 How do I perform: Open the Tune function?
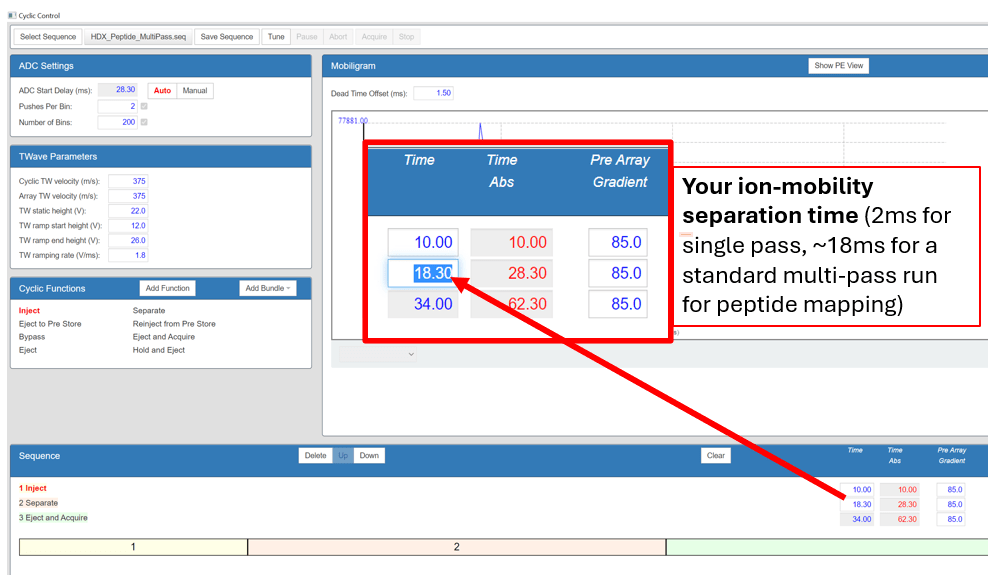click(x=276, y=37)
